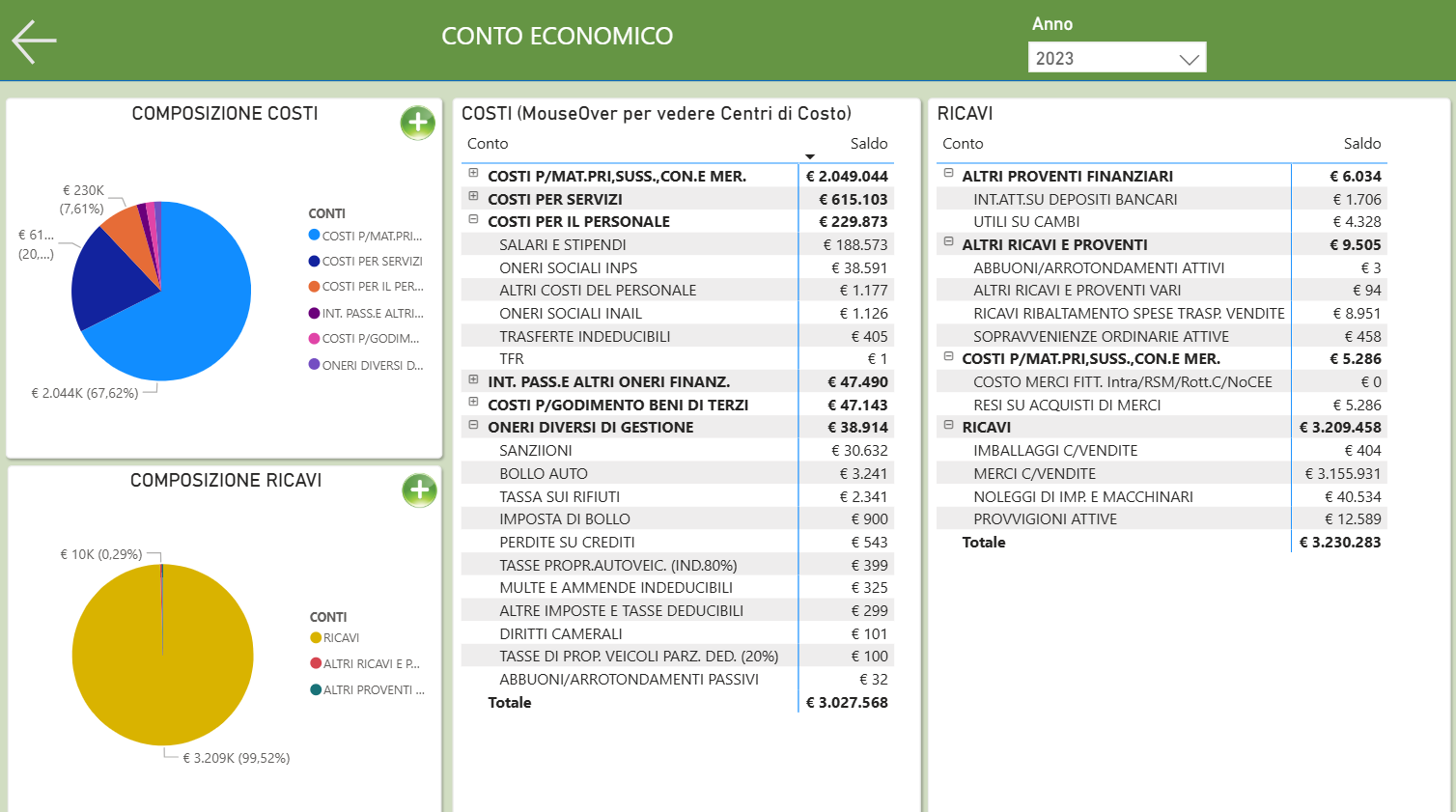
Task: Sort COSTI table by the Saldo header
Action: pos(868,144)
